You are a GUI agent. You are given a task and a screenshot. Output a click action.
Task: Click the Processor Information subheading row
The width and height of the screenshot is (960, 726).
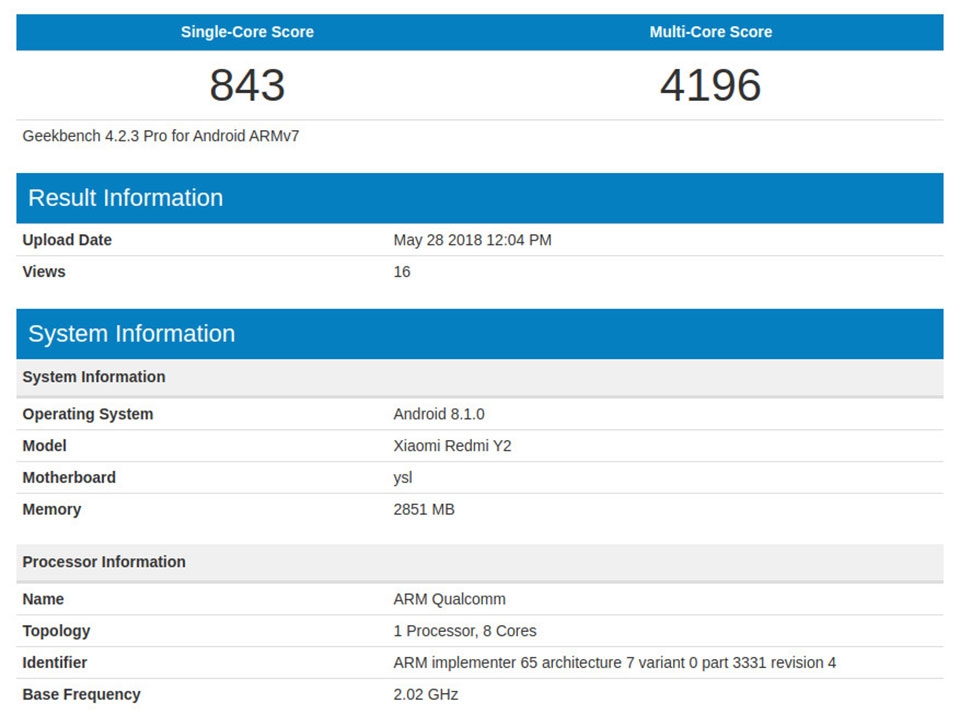(479, 562)
